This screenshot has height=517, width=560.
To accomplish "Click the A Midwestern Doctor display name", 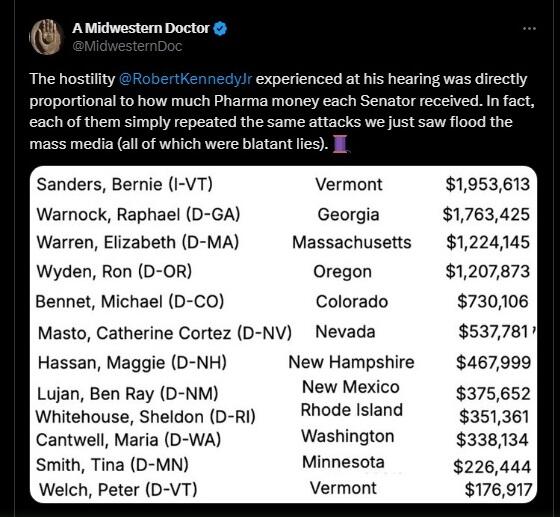I will tap(141, 28).
